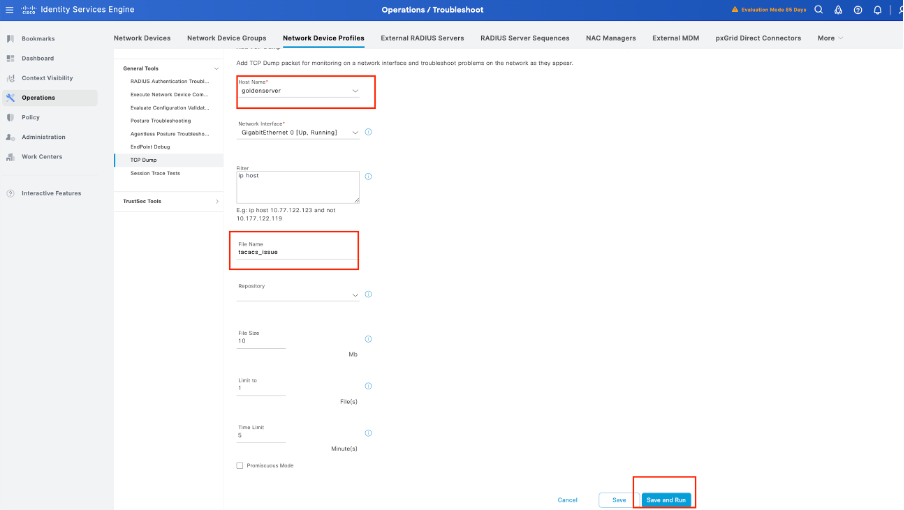The width and height of the screenshot is (904, 510).
Task: Show info for Filter field
Action: point(368,176)
